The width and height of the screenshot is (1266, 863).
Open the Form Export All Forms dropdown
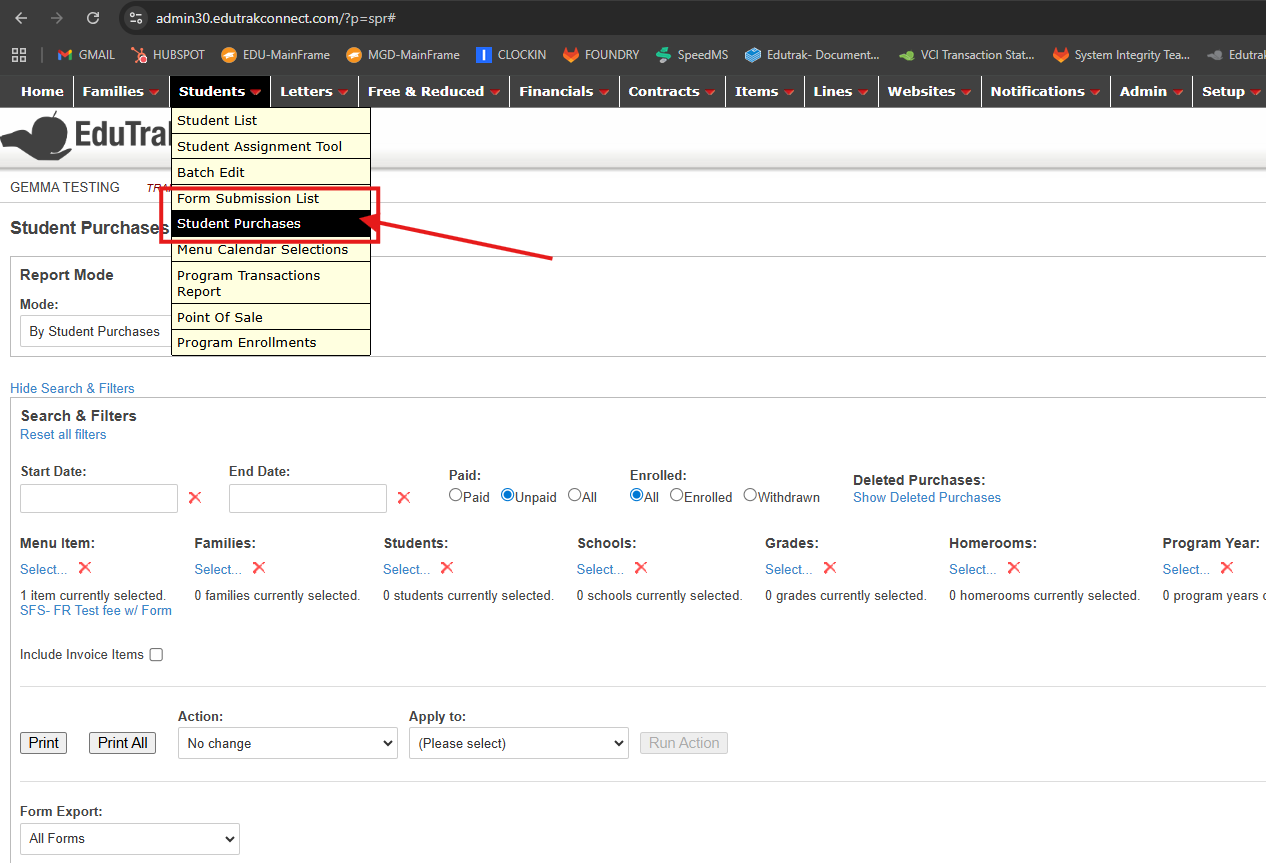coord(130,838)
